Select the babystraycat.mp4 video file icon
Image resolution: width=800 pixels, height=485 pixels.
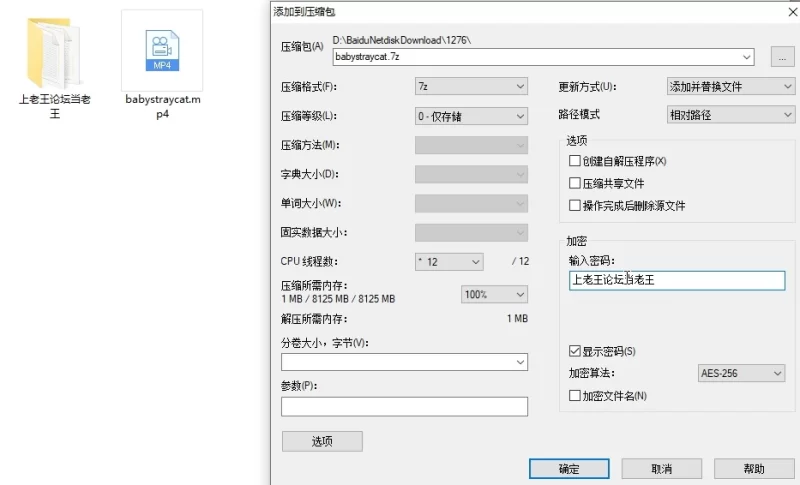point(162,50)
